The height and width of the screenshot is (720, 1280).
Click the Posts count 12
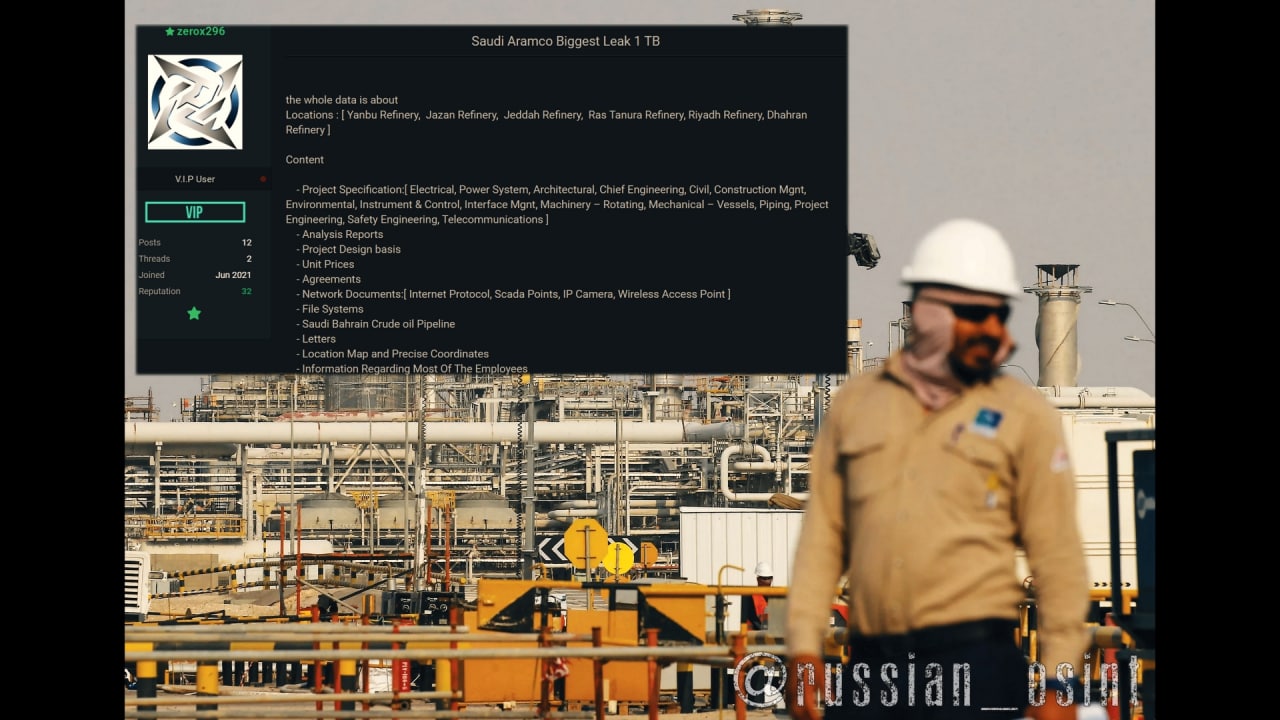point(246,242)
